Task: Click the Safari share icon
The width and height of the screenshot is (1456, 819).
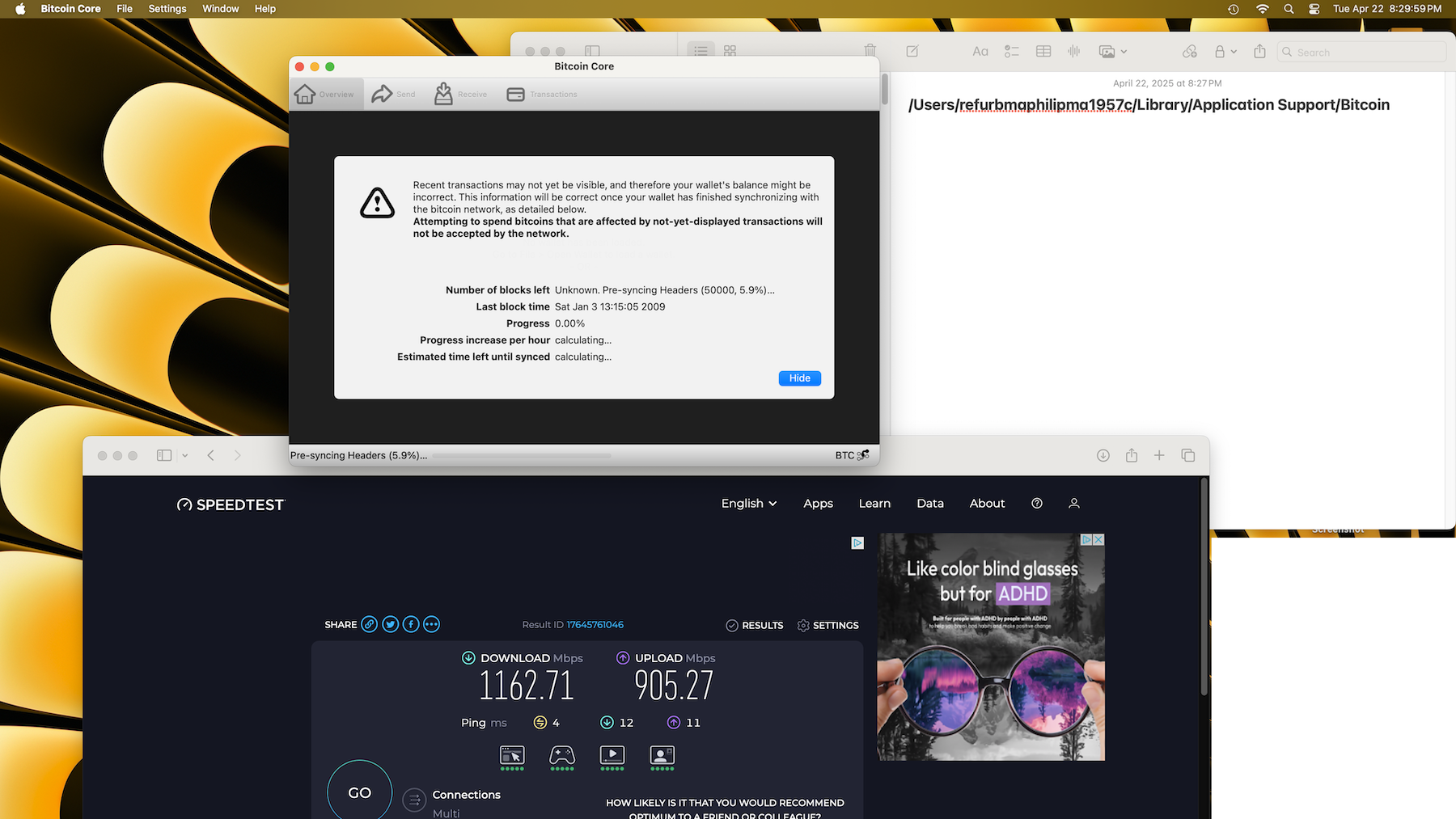Action: pyautogui.click(x=1132, y=455)
